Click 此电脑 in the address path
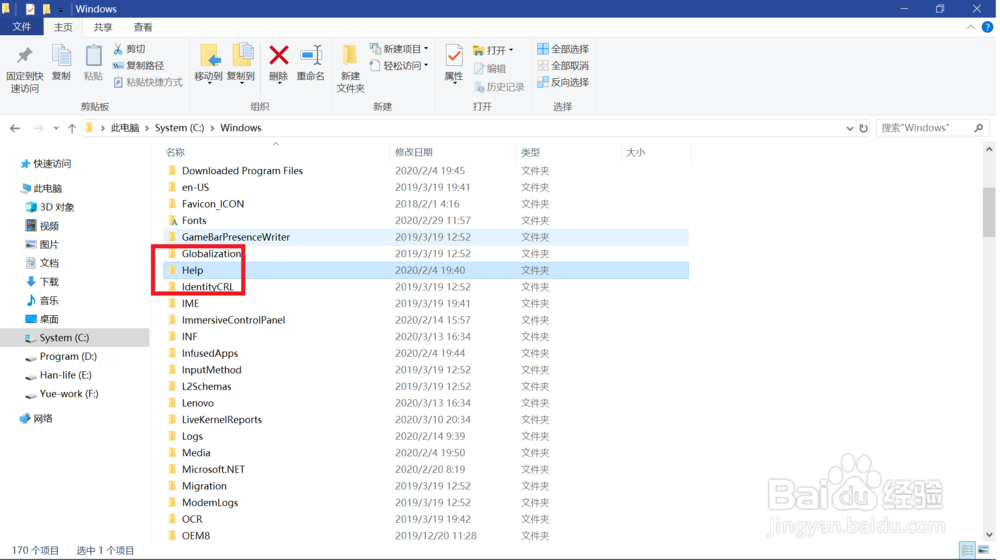Viewport: 1000px width, 560px height. [x=125, y=128]
